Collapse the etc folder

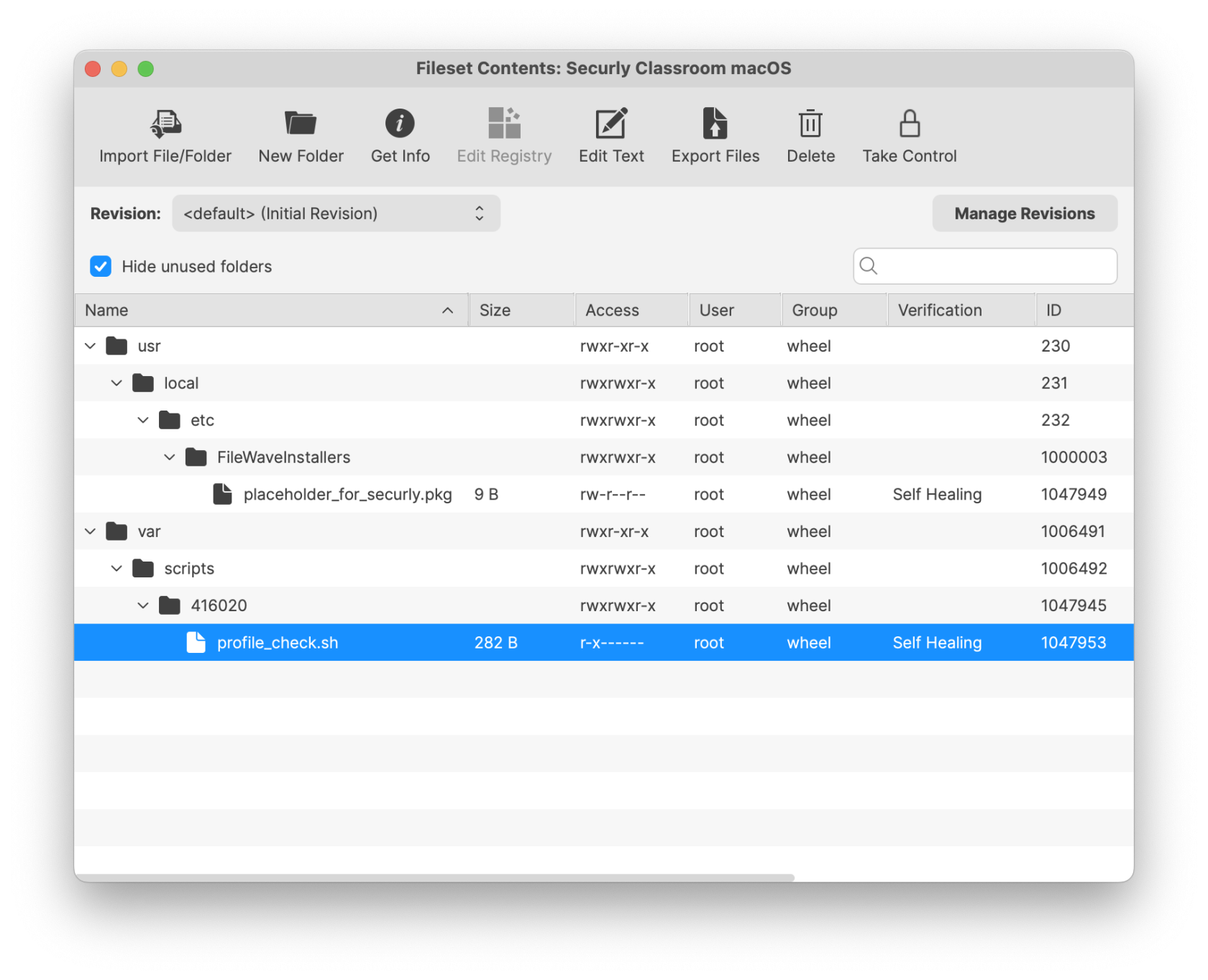click(x=143, y=420)
